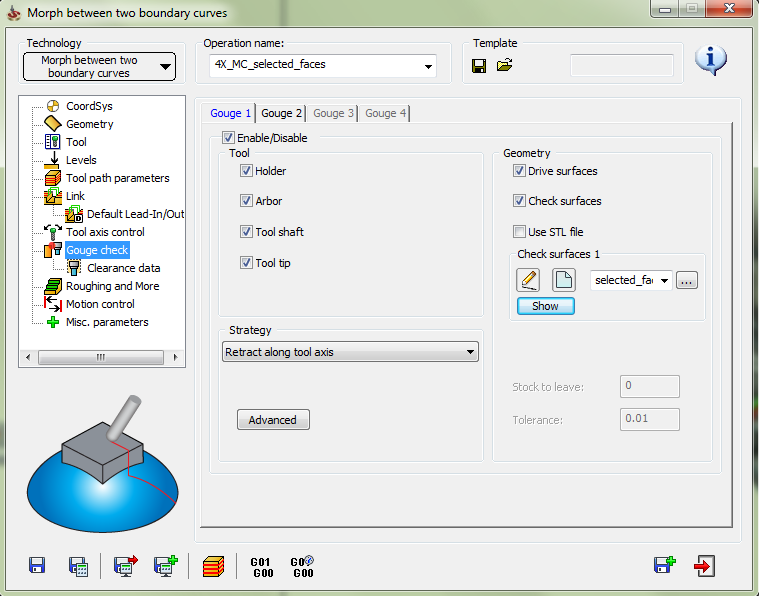Click the Show button for check surfaces

546,306
